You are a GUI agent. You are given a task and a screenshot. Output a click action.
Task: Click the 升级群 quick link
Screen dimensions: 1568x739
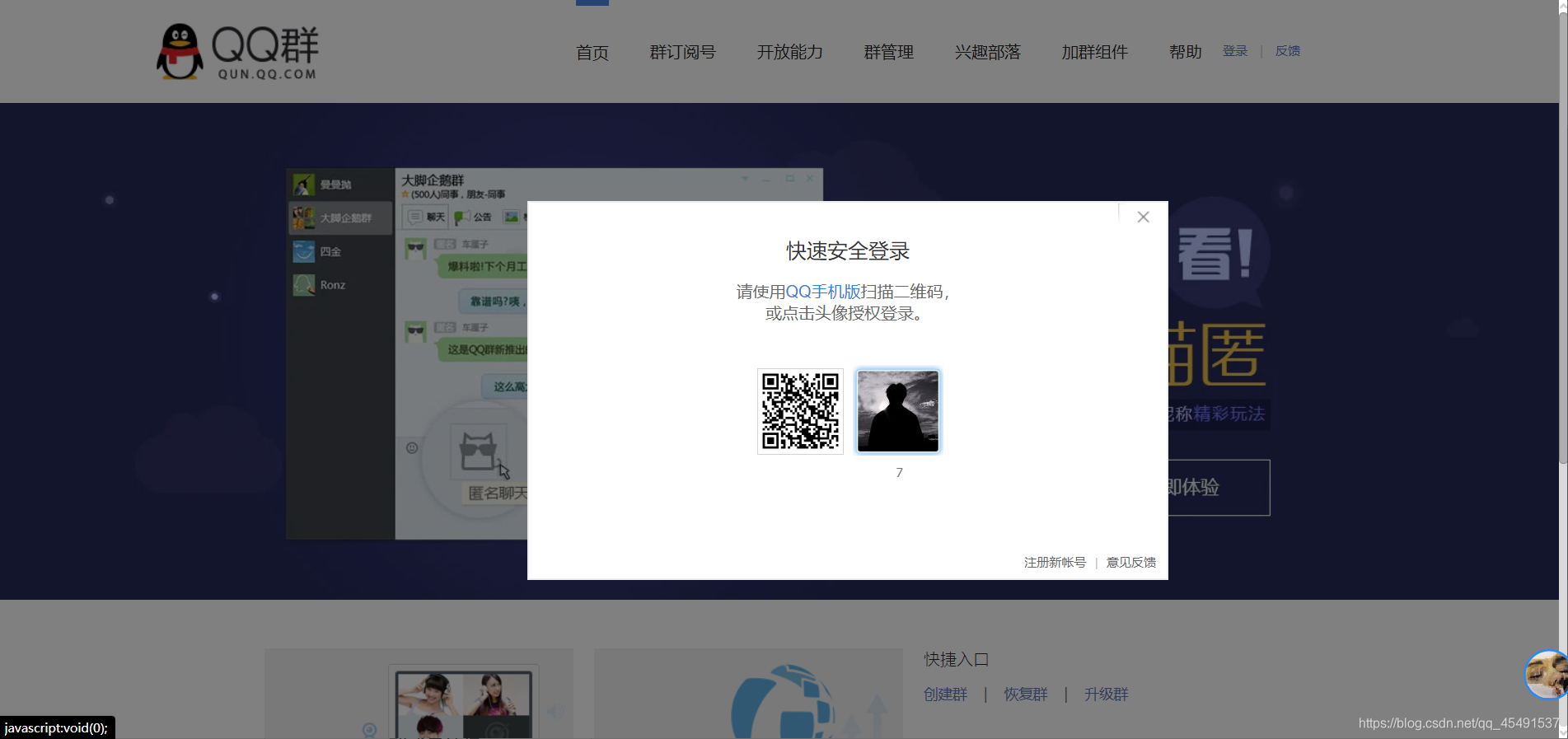(1107, 695)
